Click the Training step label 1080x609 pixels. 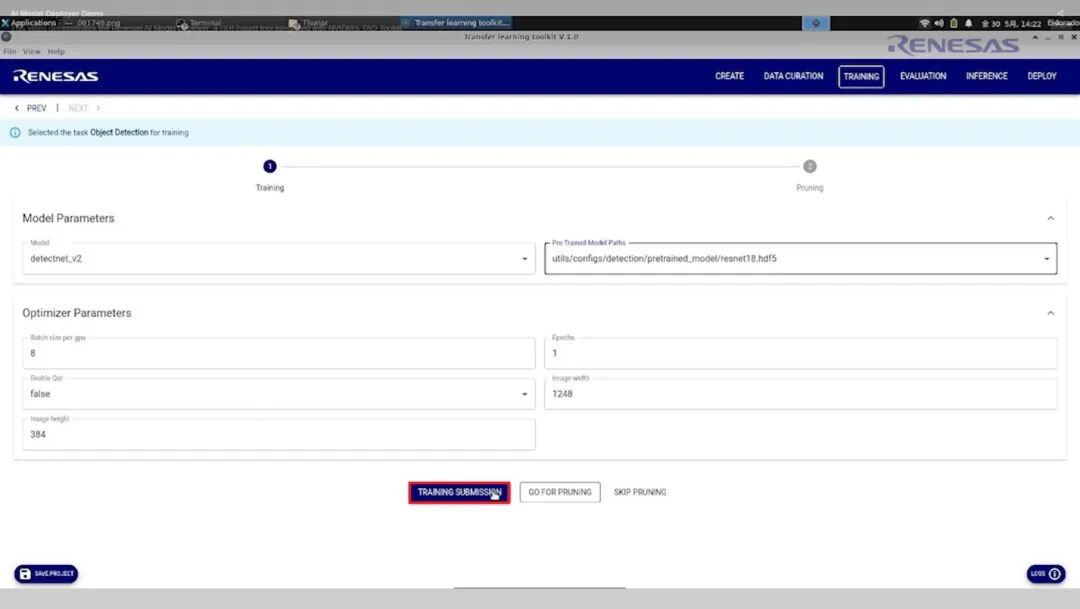click(269, 187)
